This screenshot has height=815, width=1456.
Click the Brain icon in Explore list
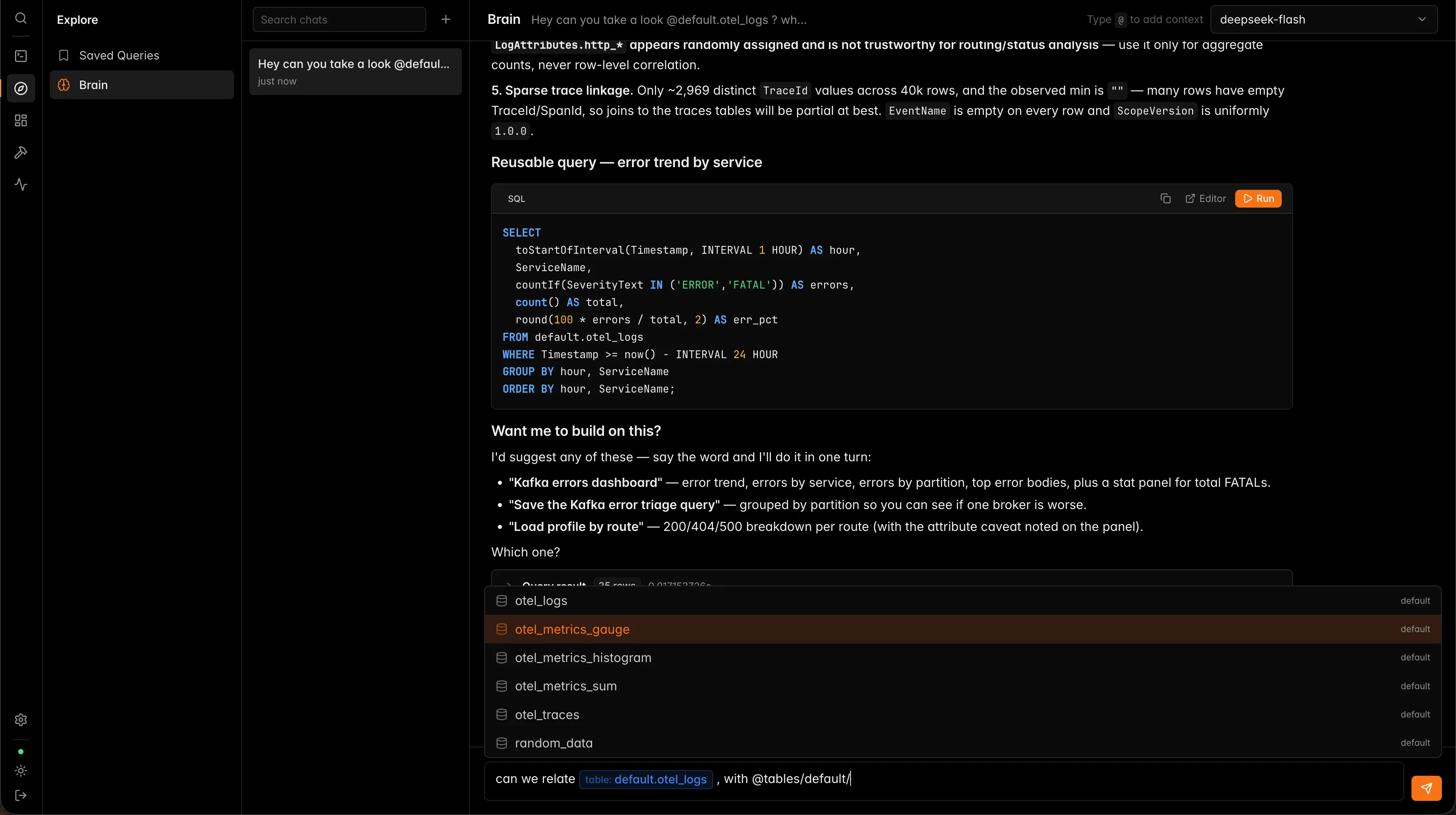(64, 85)
